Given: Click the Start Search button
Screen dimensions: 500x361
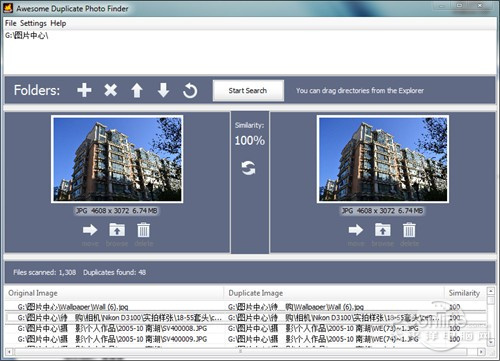Looking at the screenshot, I should [x=248, y=90].
